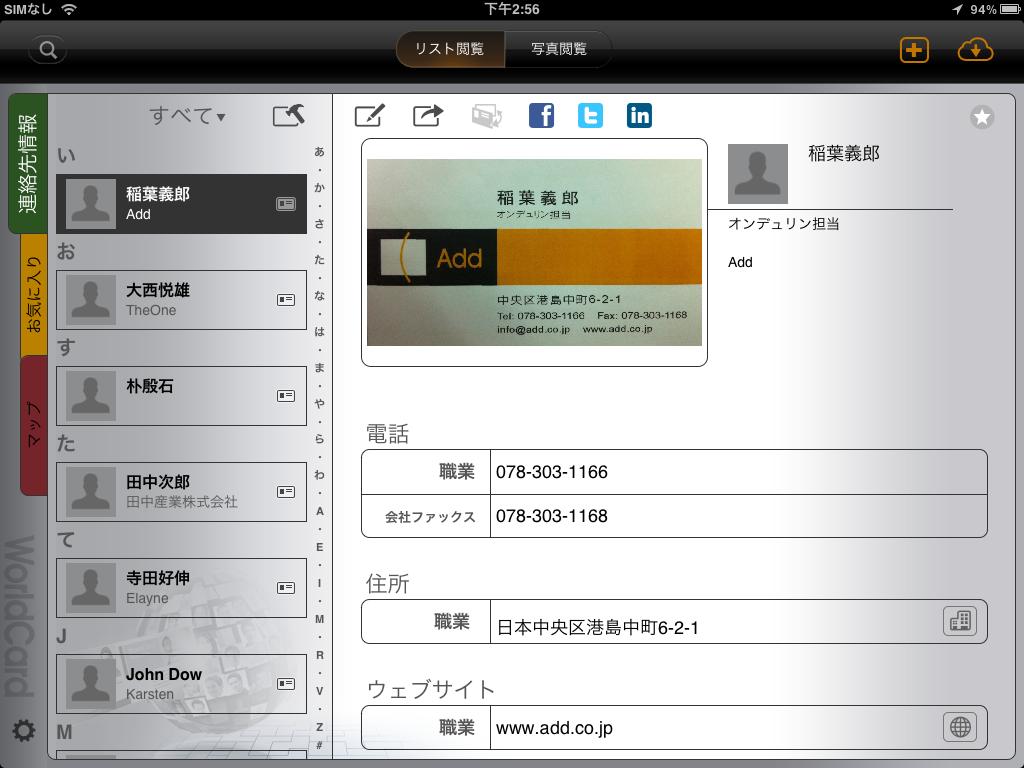
Task: Open the お気に入り side tab
Action: click(33, 295)
